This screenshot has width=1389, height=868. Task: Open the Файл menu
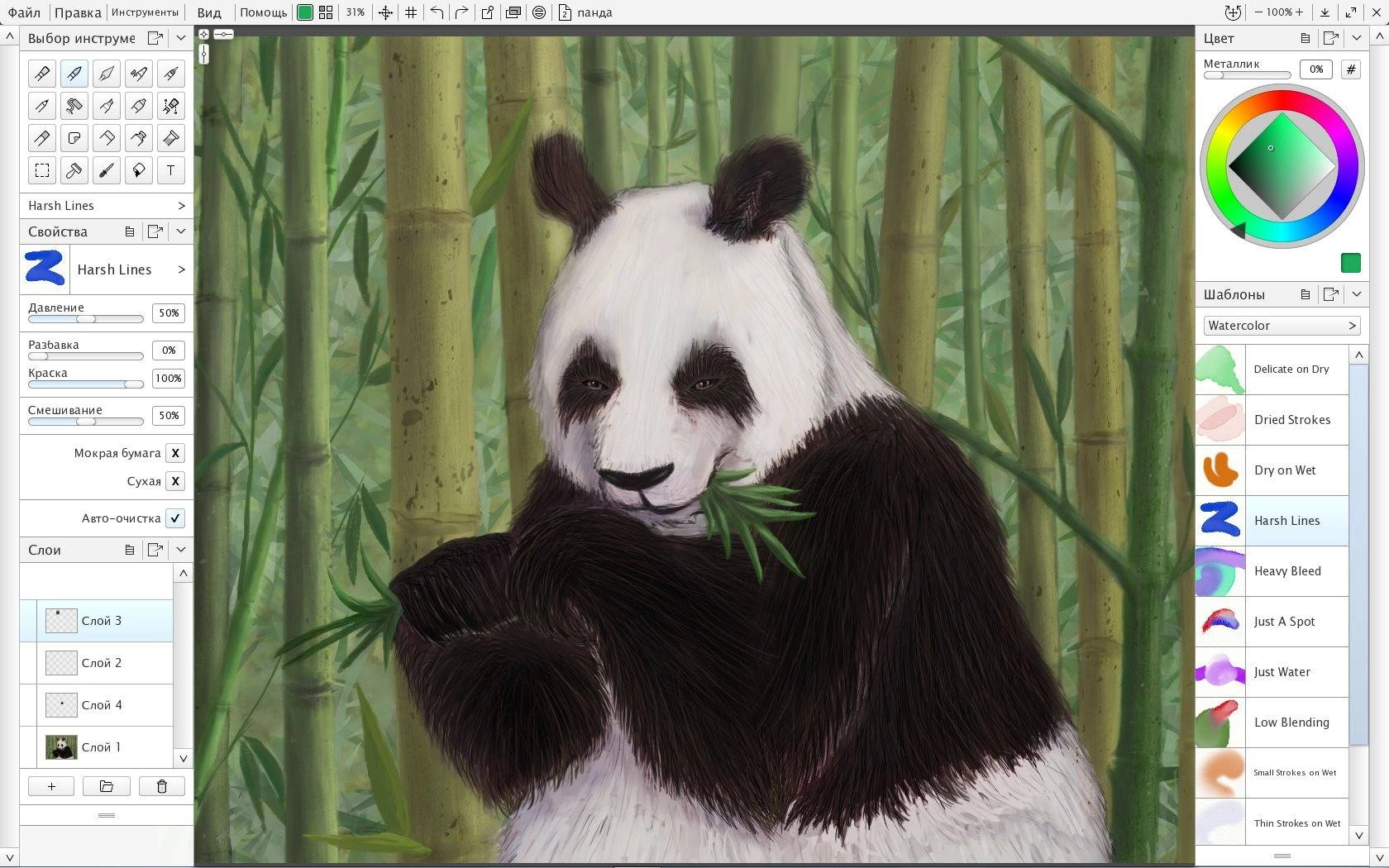(25, 12)
